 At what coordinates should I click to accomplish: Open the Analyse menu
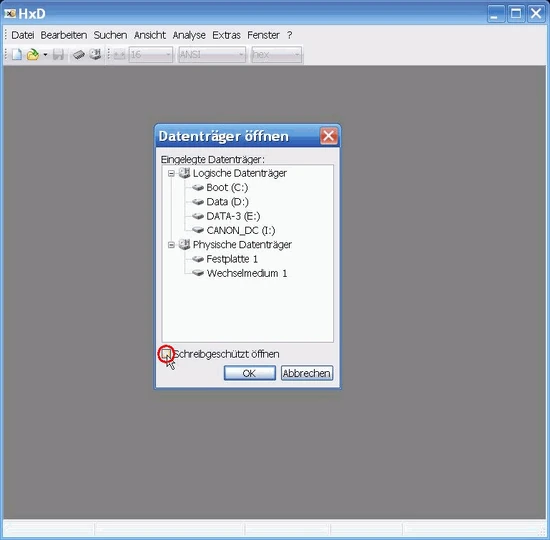pos(189,35)
